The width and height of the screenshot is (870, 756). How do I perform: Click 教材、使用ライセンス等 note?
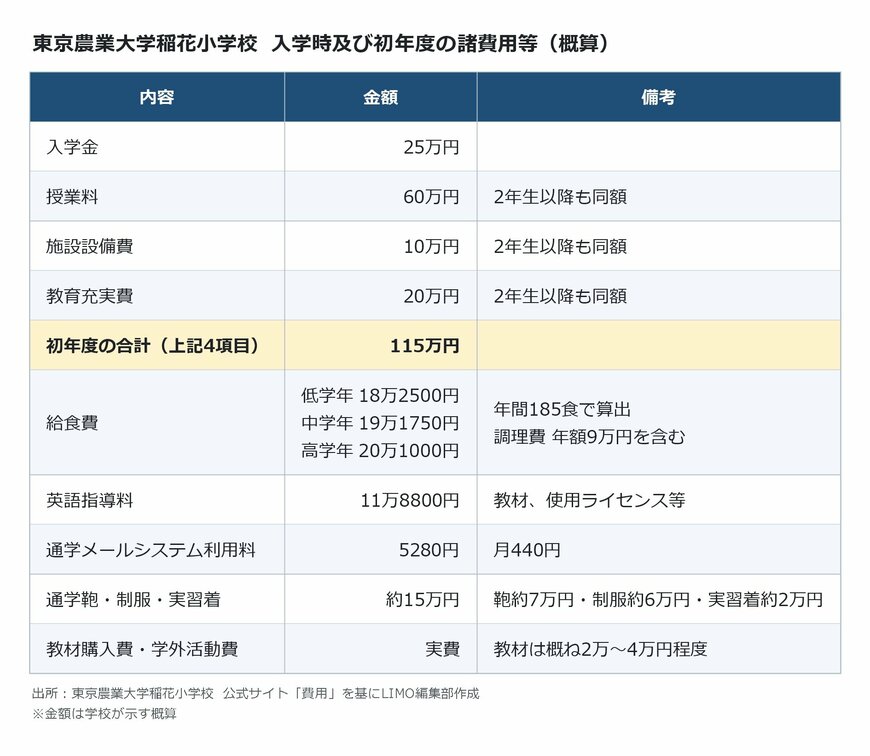[589, 500]
